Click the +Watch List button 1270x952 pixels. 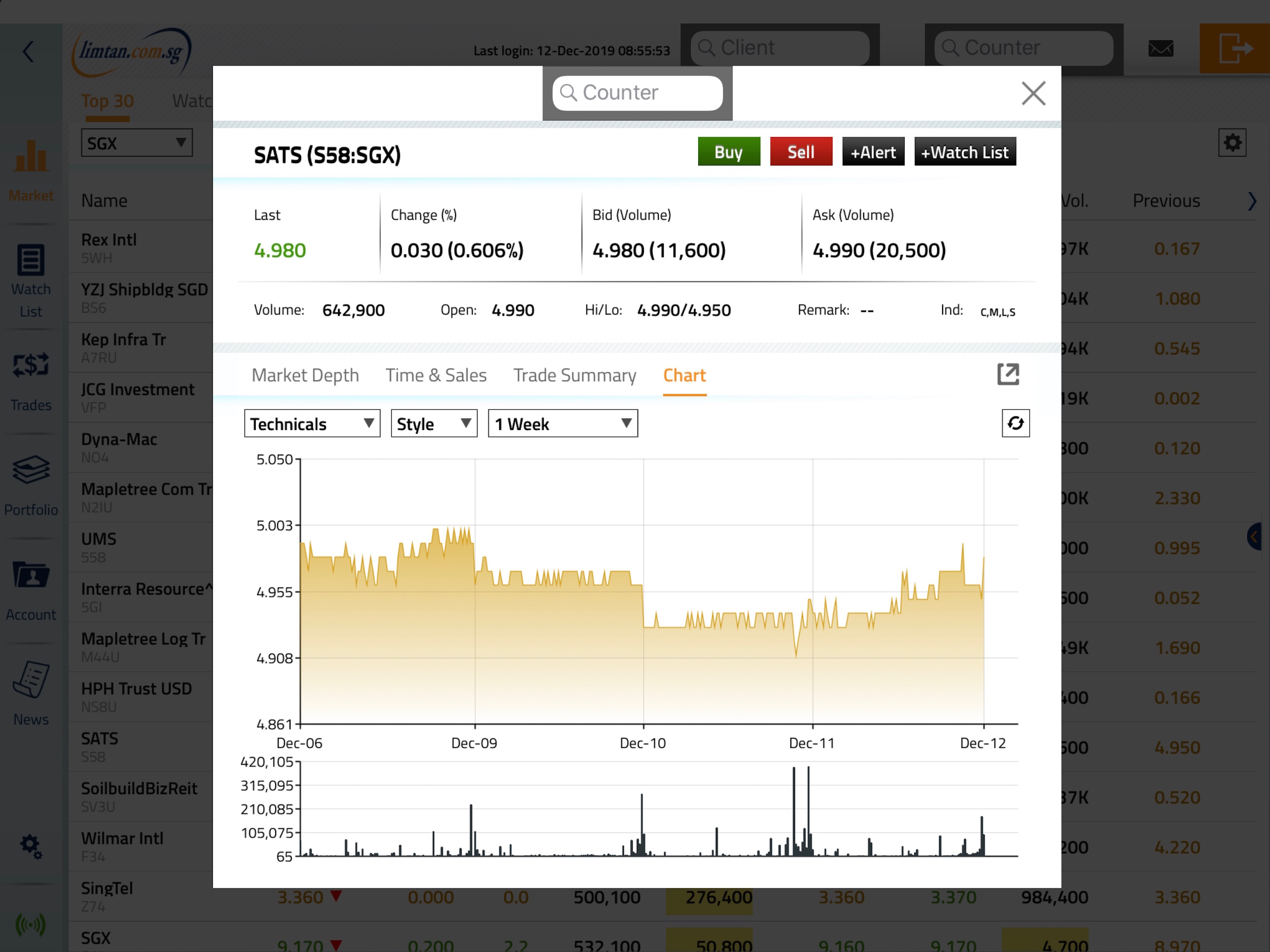[965, 152]
